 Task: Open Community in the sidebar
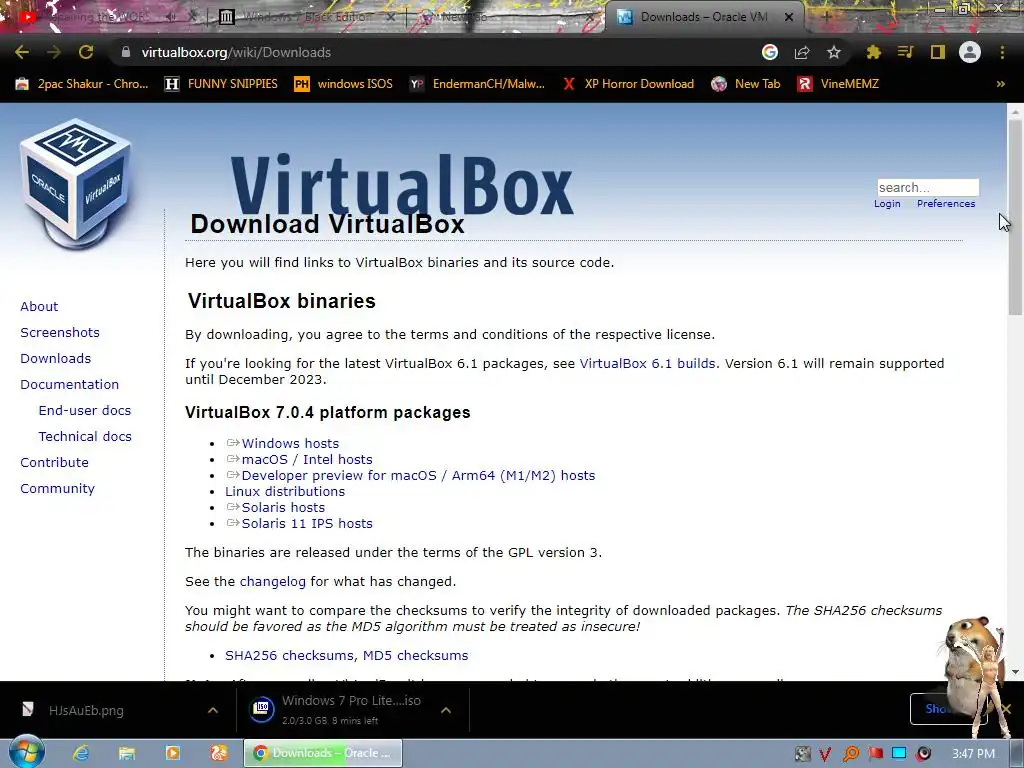(x=57, y=488)
